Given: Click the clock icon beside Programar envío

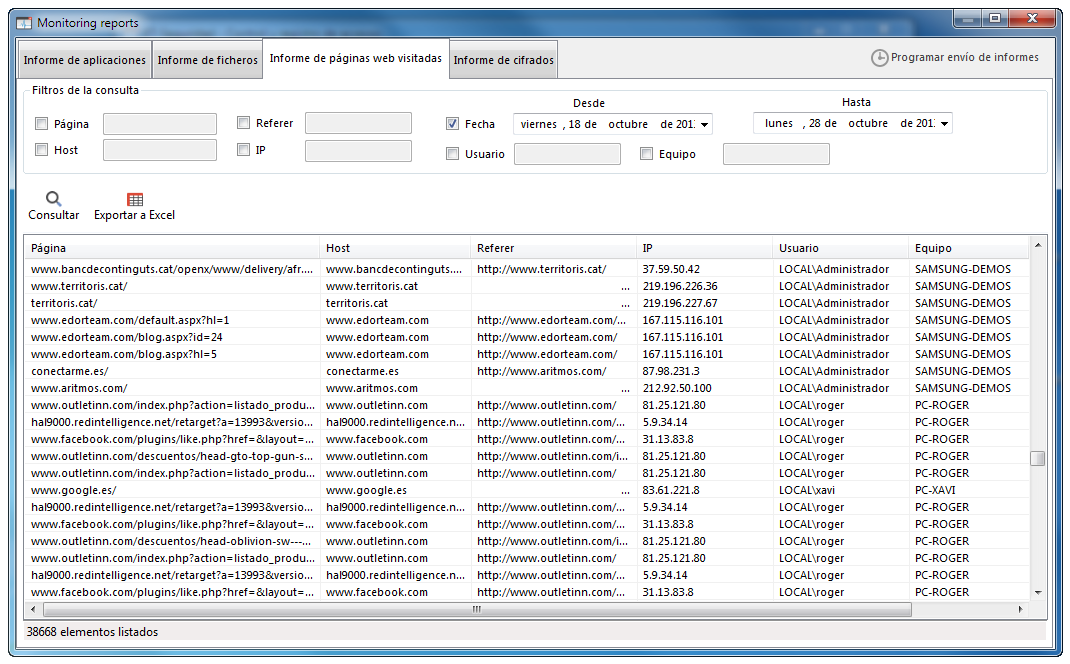Looking at the screenshot, I should click(x=880, y=58).
